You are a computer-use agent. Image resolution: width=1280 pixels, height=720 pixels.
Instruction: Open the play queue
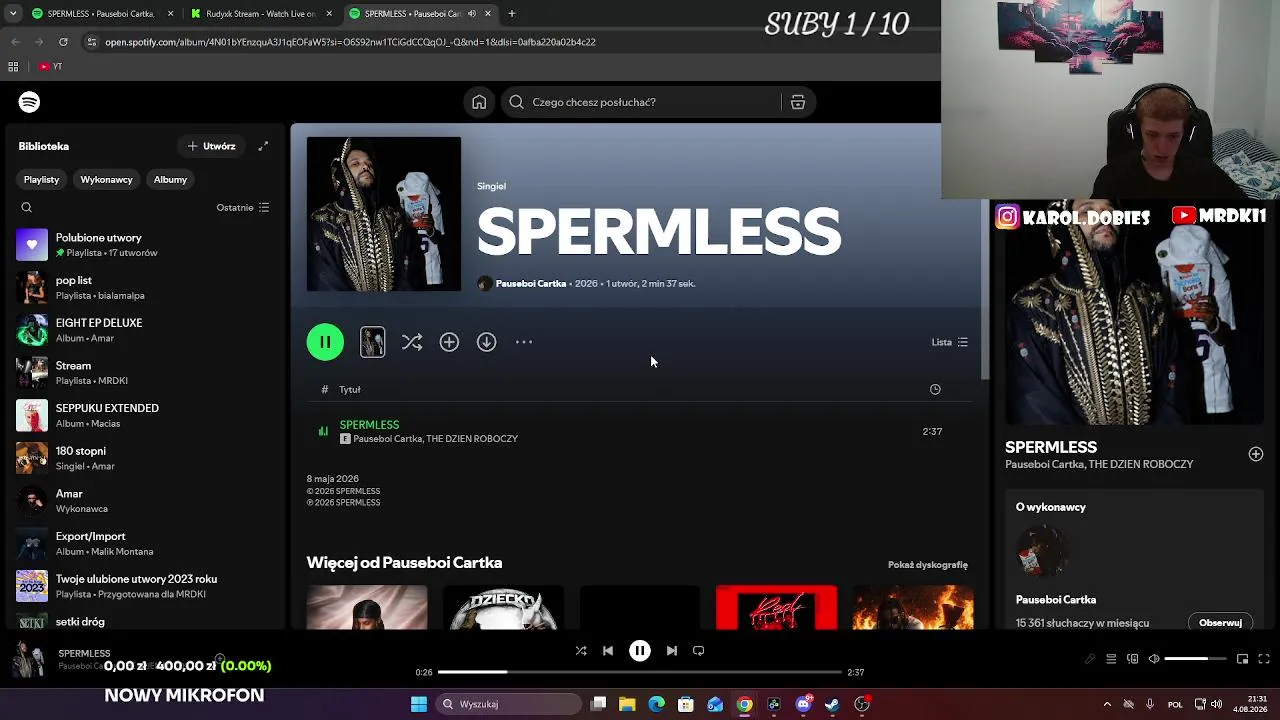tap(1111, 659)
